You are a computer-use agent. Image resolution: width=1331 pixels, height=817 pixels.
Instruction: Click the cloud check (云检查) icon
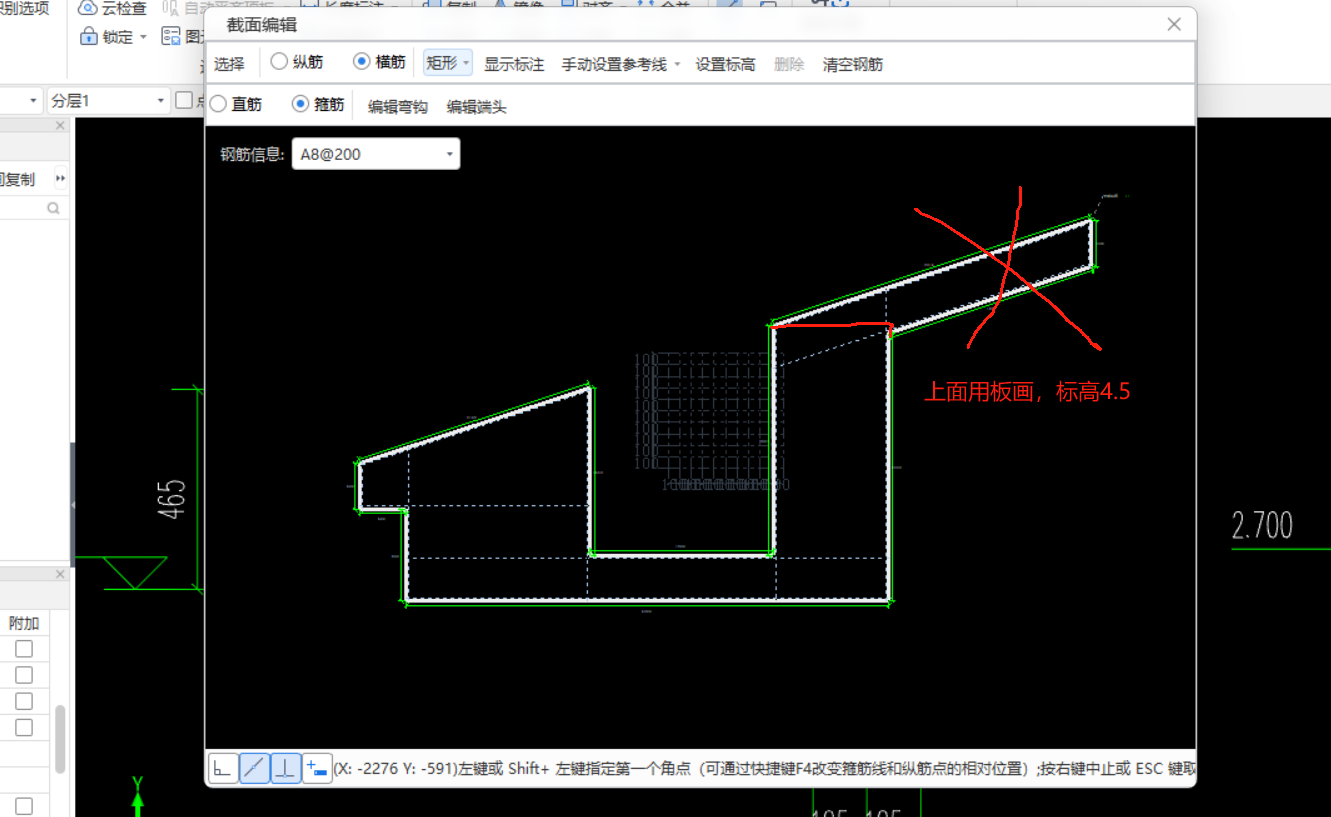click(x=88, y=8)
